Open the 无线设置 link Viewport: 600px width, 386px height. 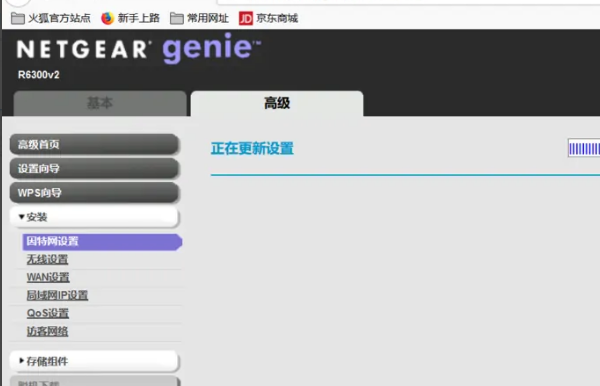point(47,259)
